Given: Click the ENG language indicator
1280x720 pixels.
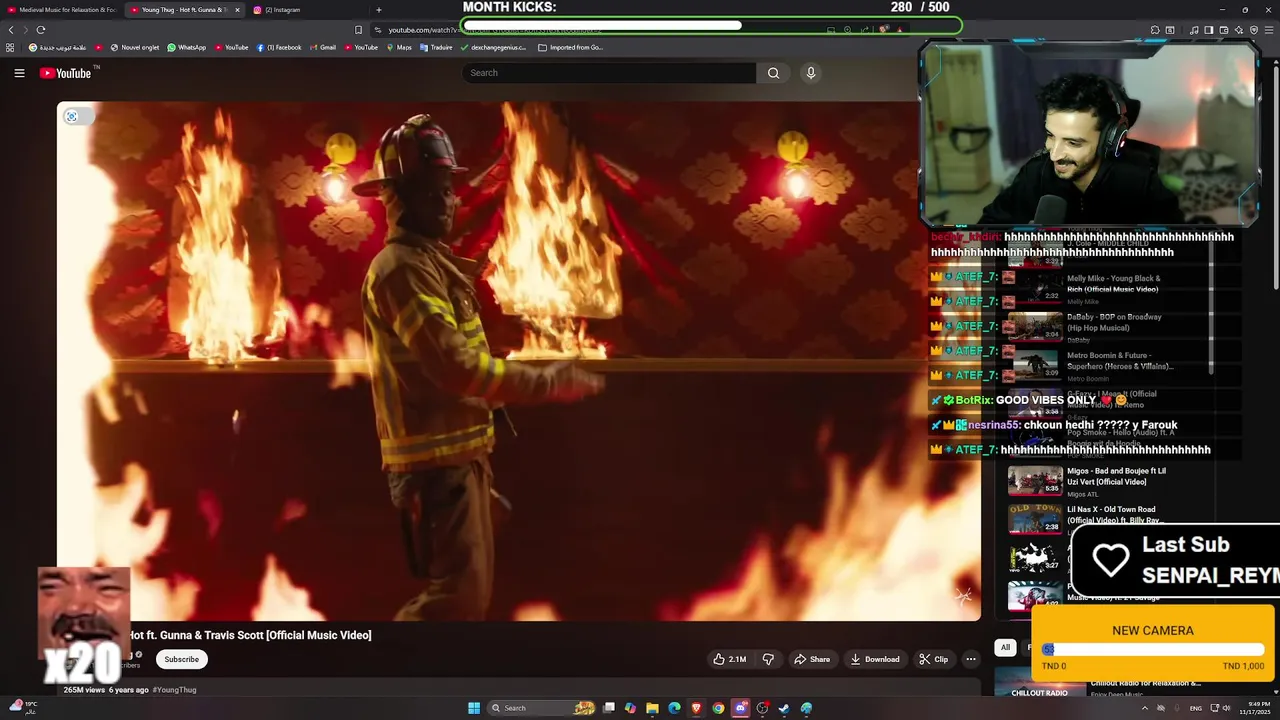Looking at the screenshot, I should [1195, 708].
